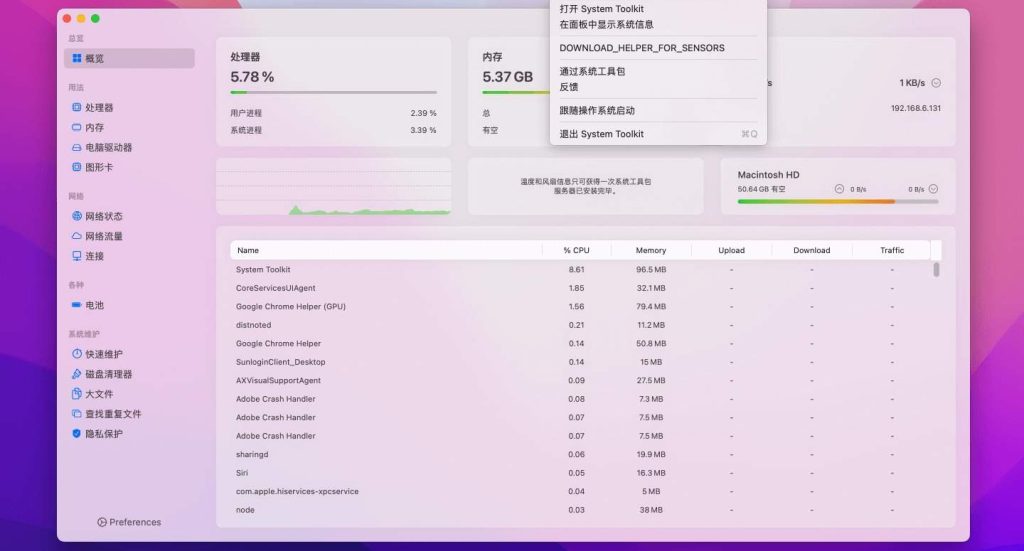Viewport: 1024px width, 551px height.
Task: Open Preferences at sidebar bottom
Action: click(129, 522)
